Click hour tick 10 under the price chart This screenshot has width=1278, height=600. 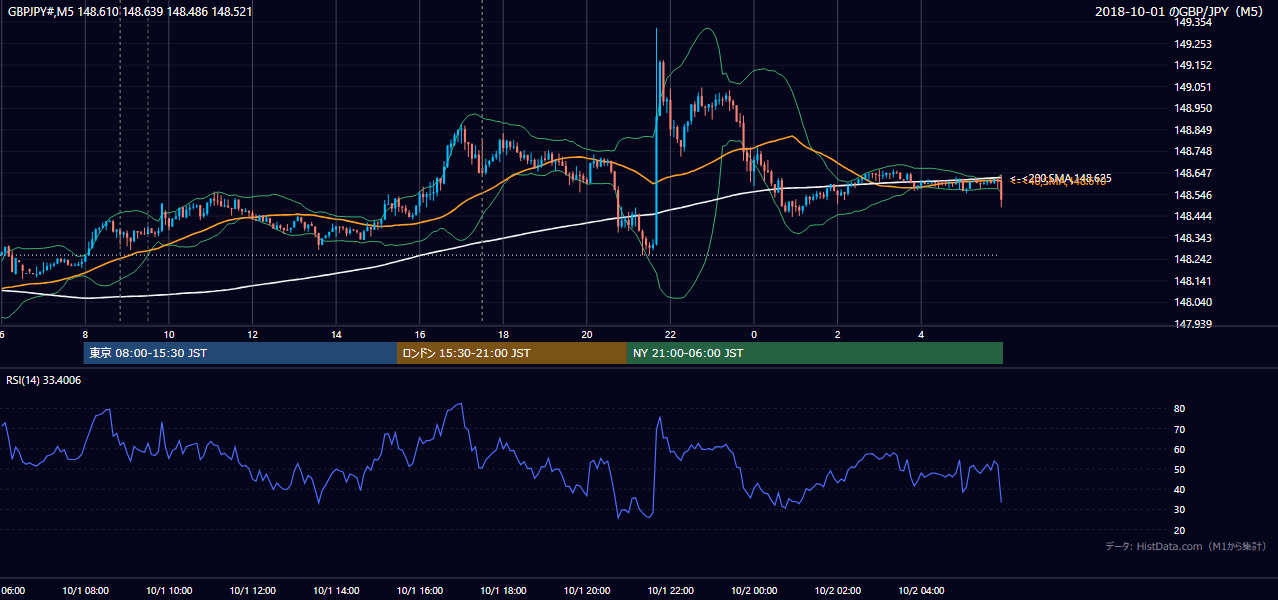(169, 335)
